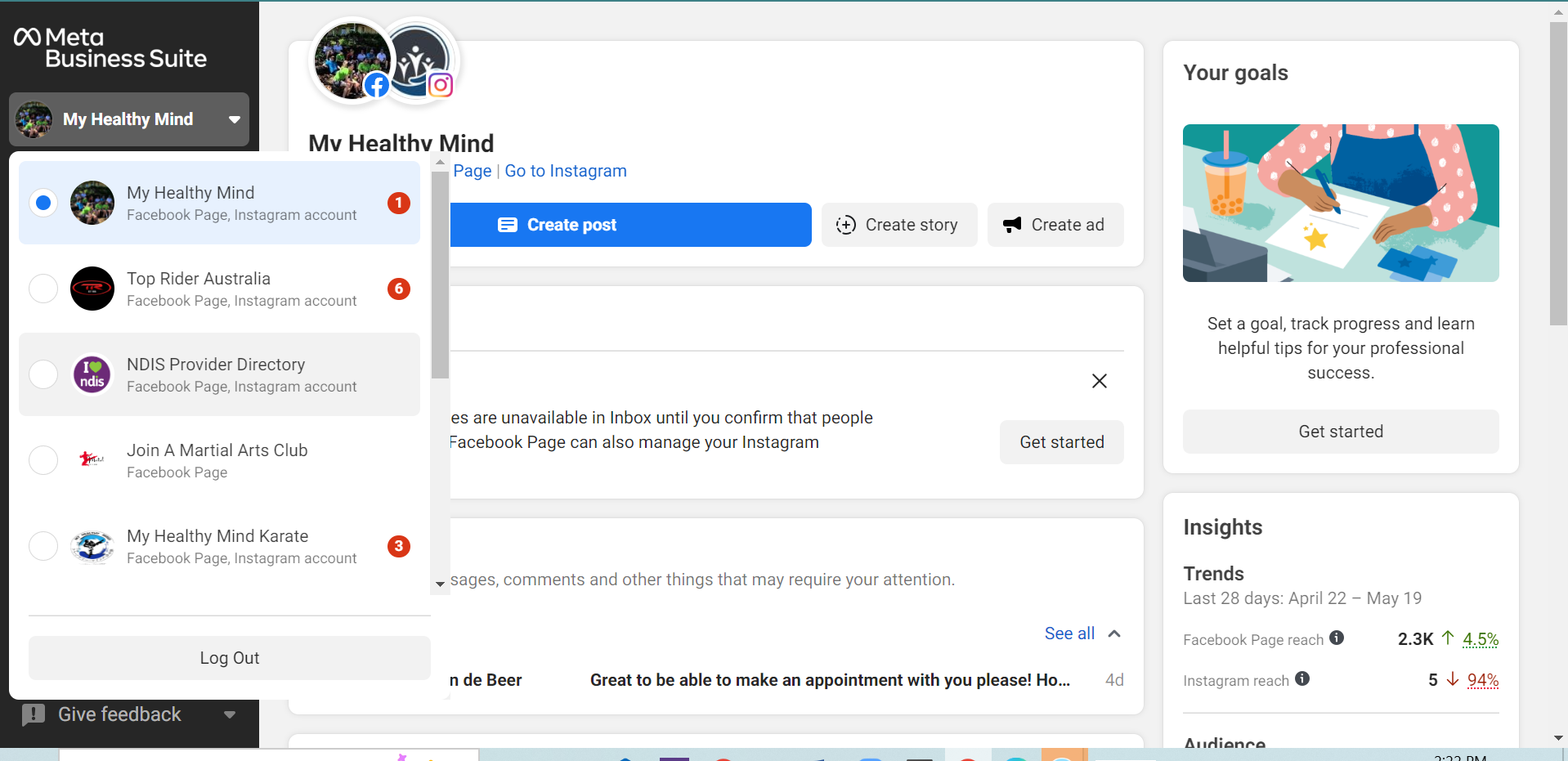Click the NDIS Provider Directory avatar

click(x=92, y=374)
